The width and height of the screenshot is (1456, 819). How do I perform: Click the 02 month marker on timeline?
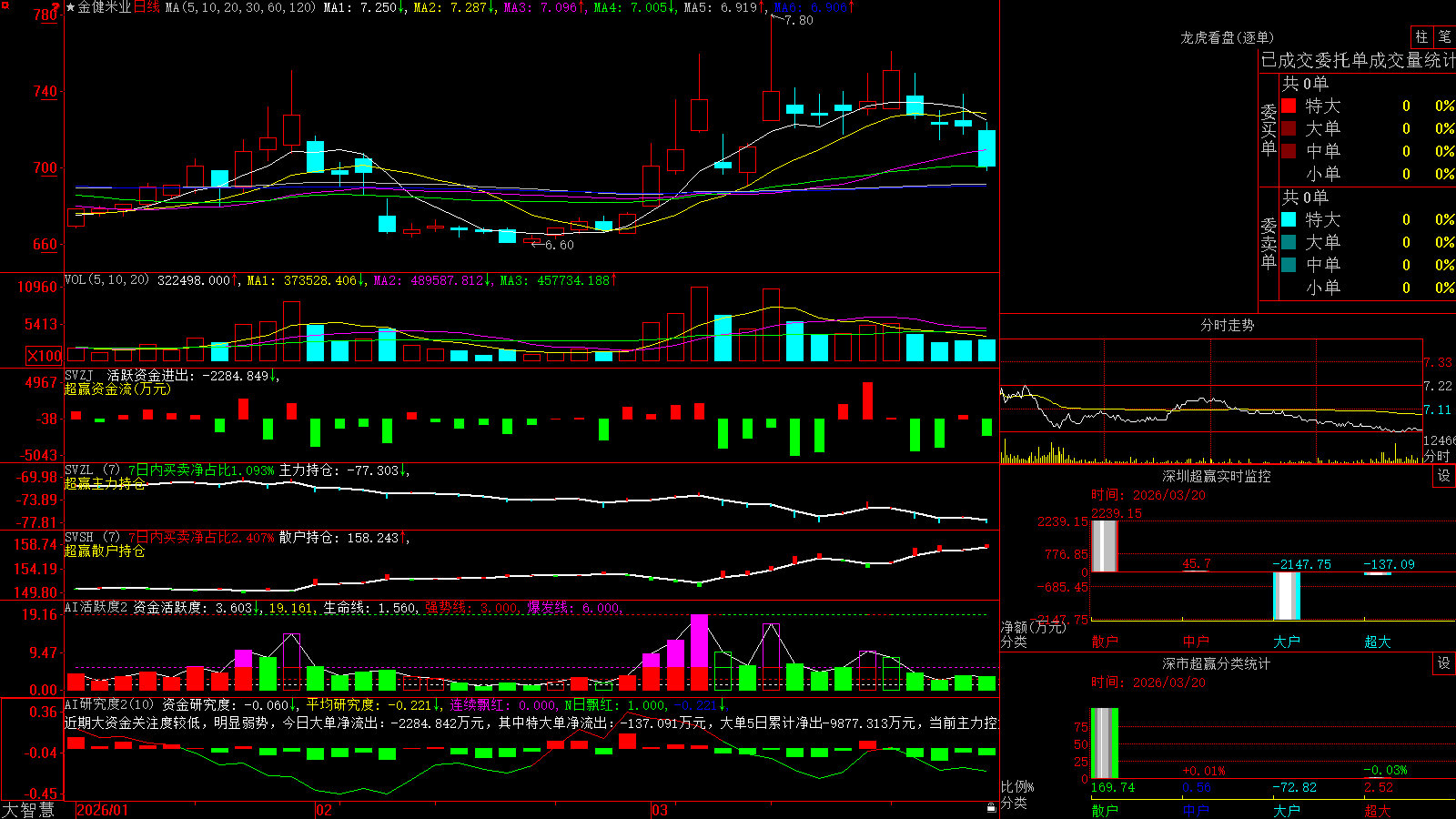pyautogui.click(x=324, y=810)
